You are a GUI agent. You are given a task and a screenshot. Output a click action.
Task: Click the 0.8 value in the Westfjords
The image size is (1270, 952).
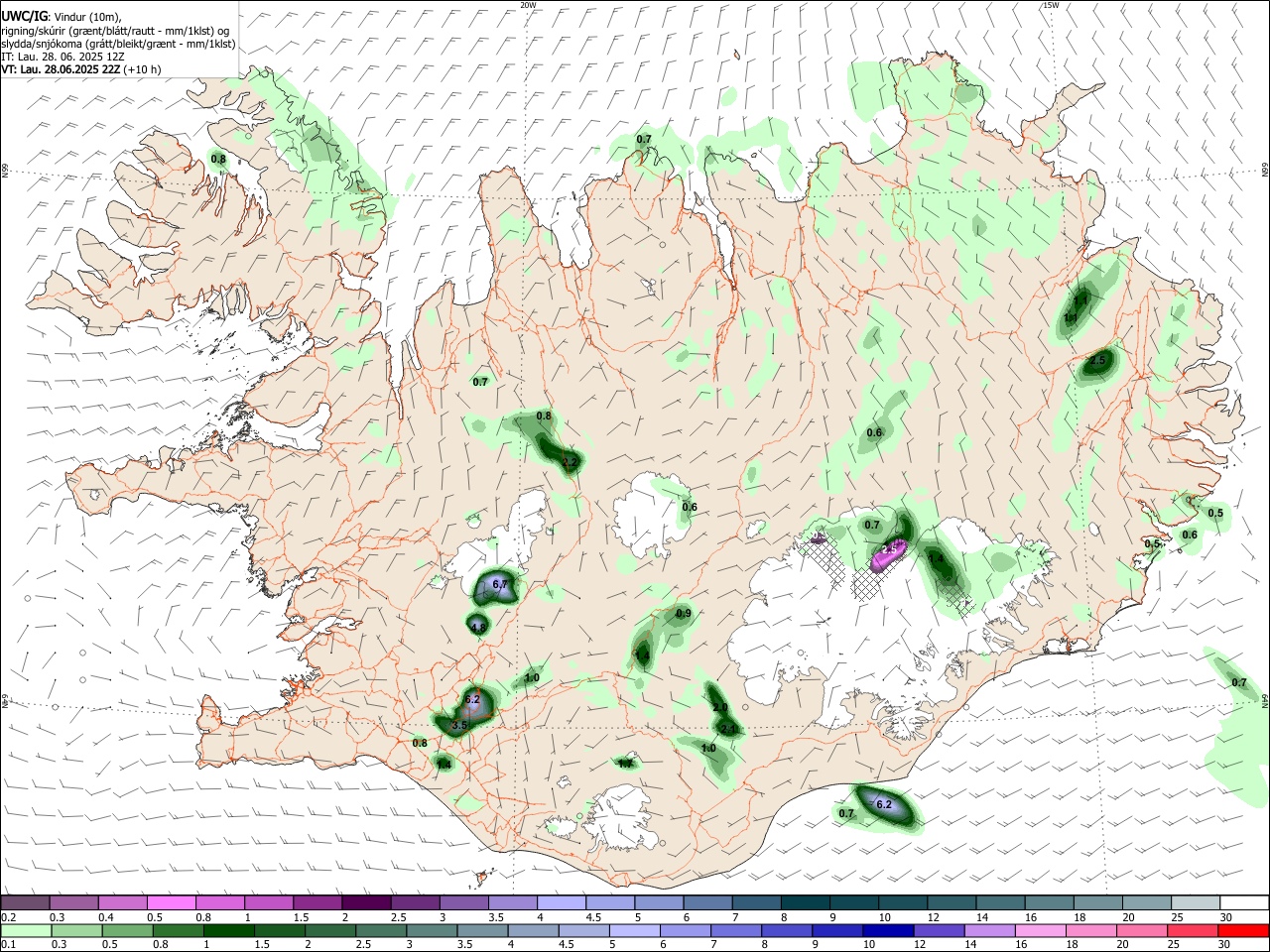218,159
